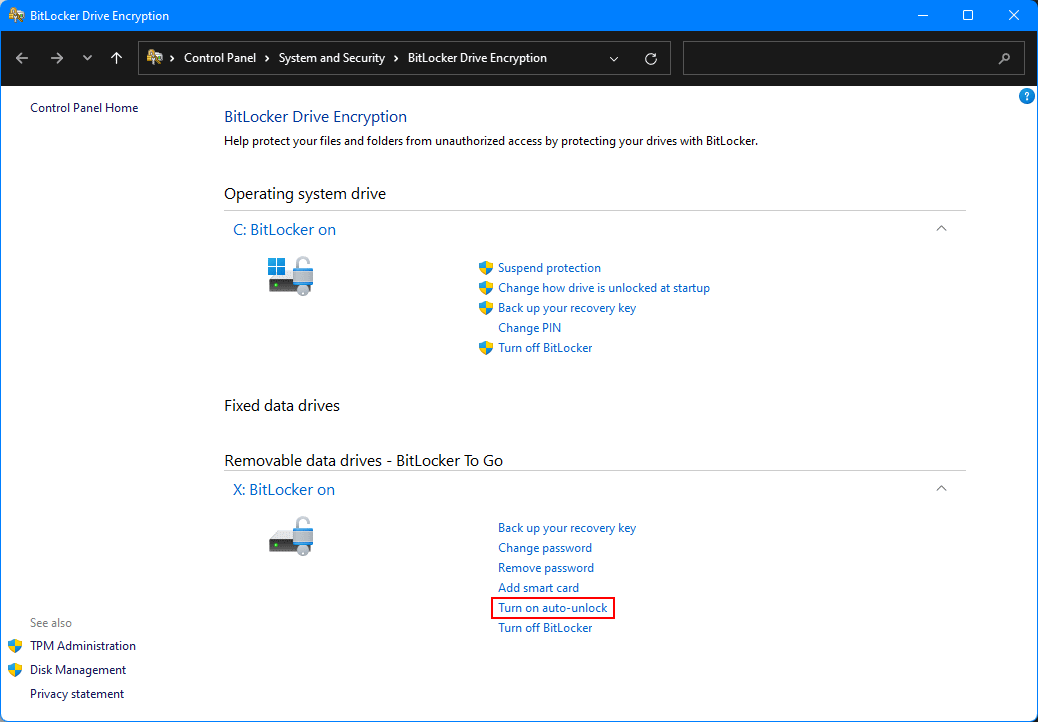
Task: Go up one level with the Up arrow
Action: [x=117, y=58]
